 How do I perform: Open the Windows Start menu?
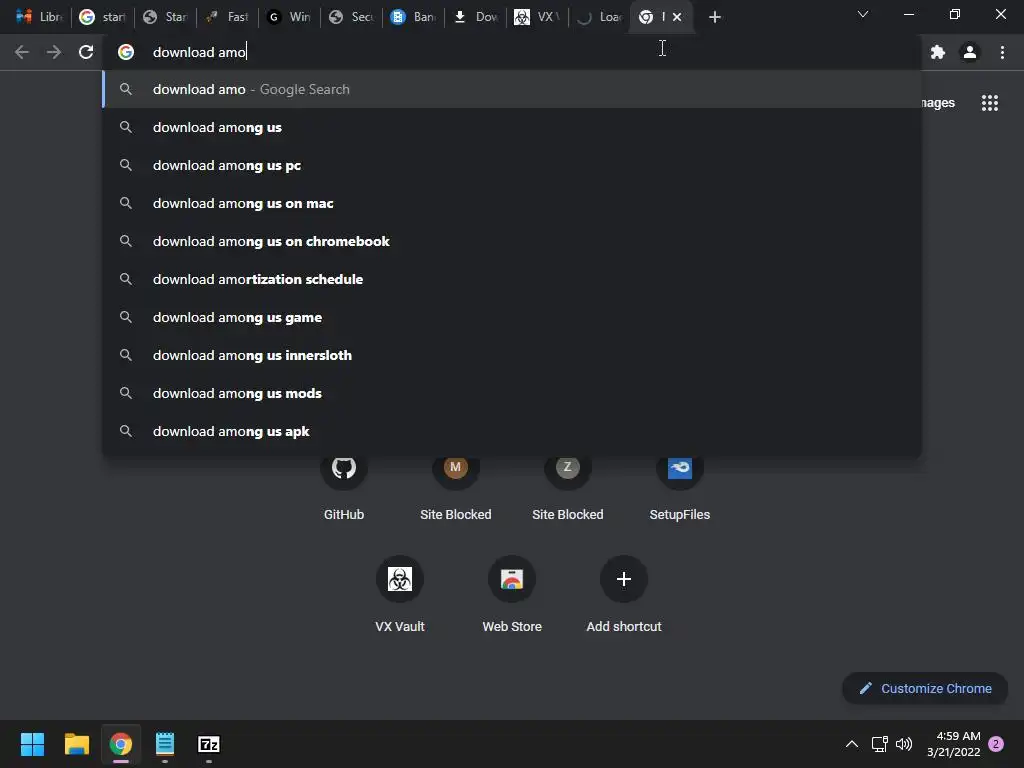[x=32, y=744]
